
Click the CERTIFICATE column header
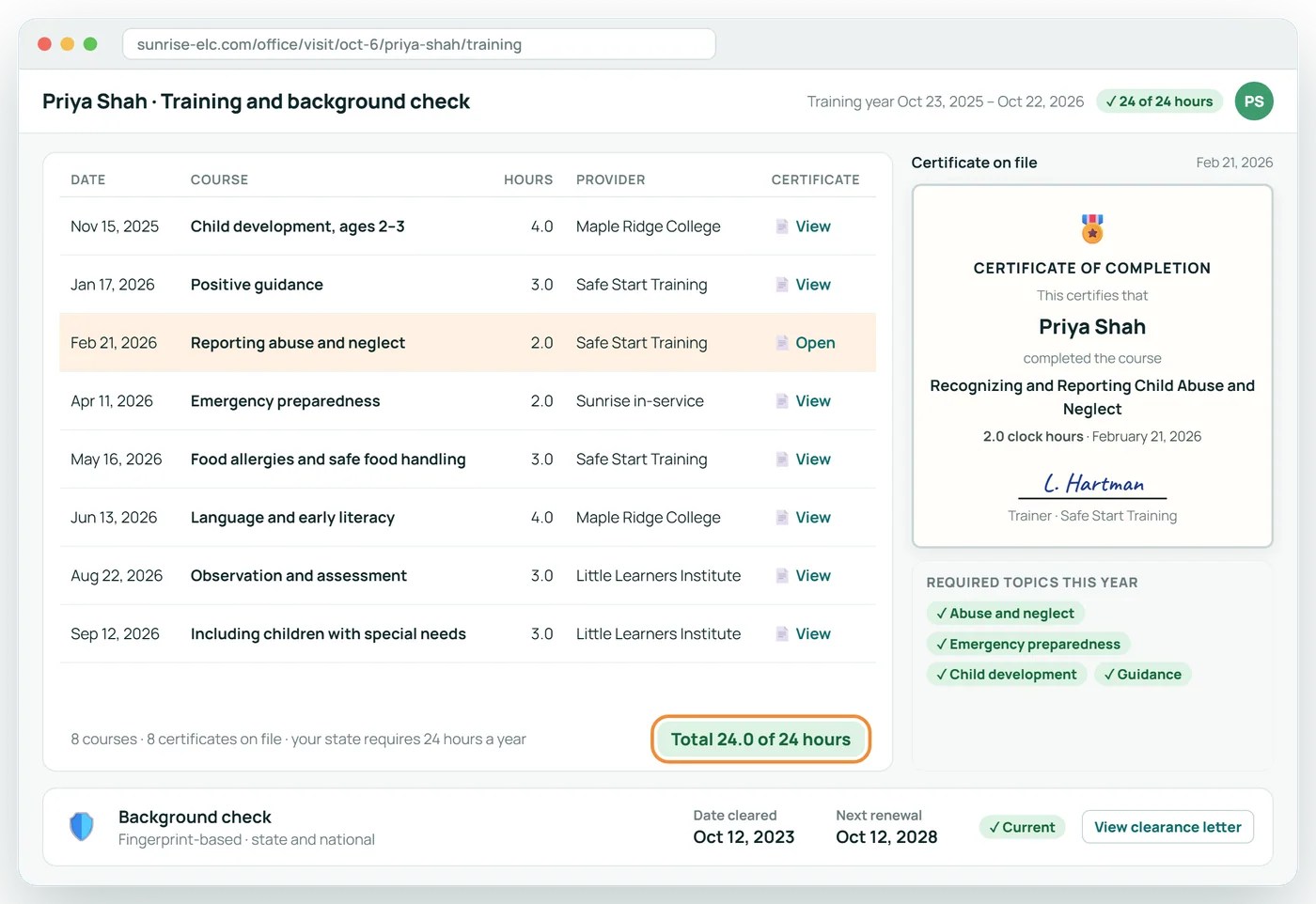coord(815,179)
